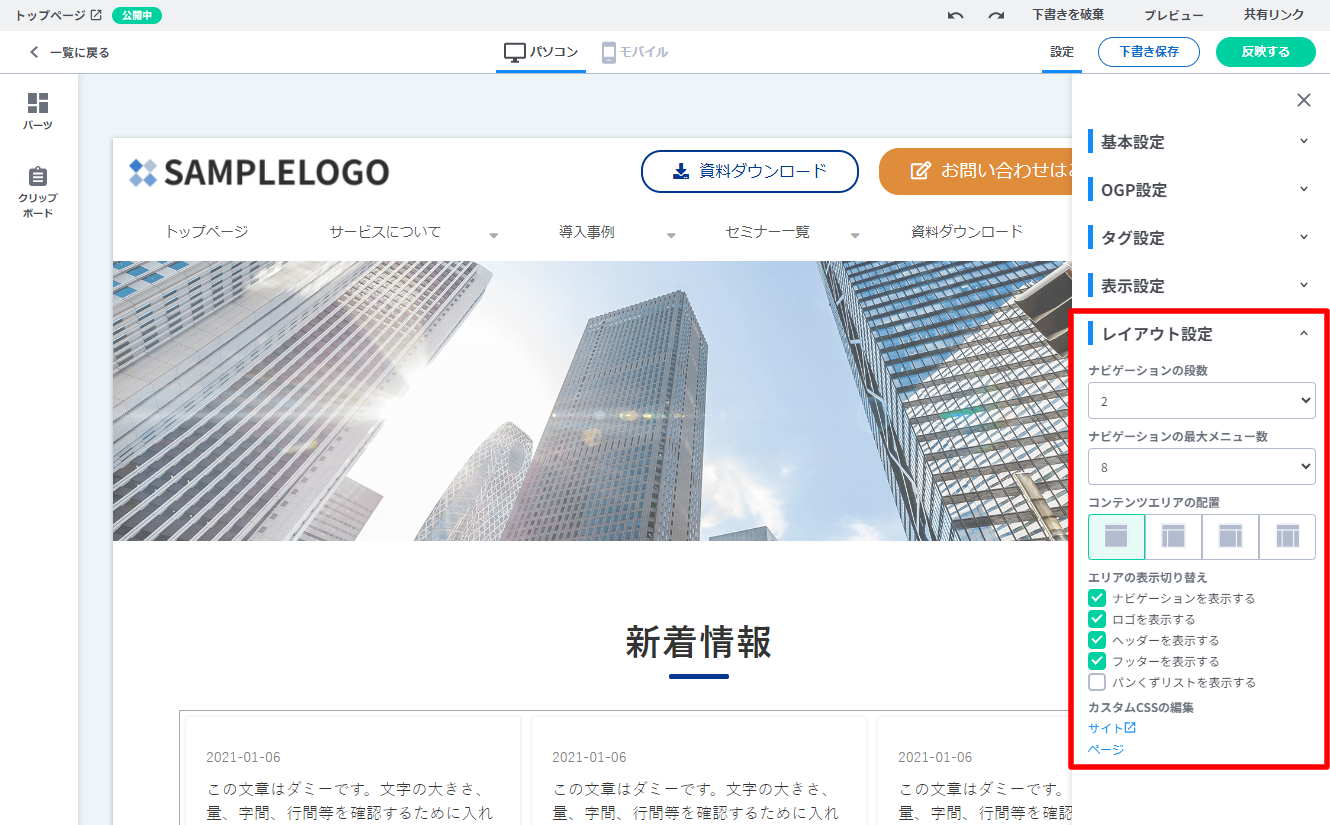Select right-sidebar content layout icon
The width and height of the screenshot is (1330, 825).
pyautogui.click(x=1230, y=537)
